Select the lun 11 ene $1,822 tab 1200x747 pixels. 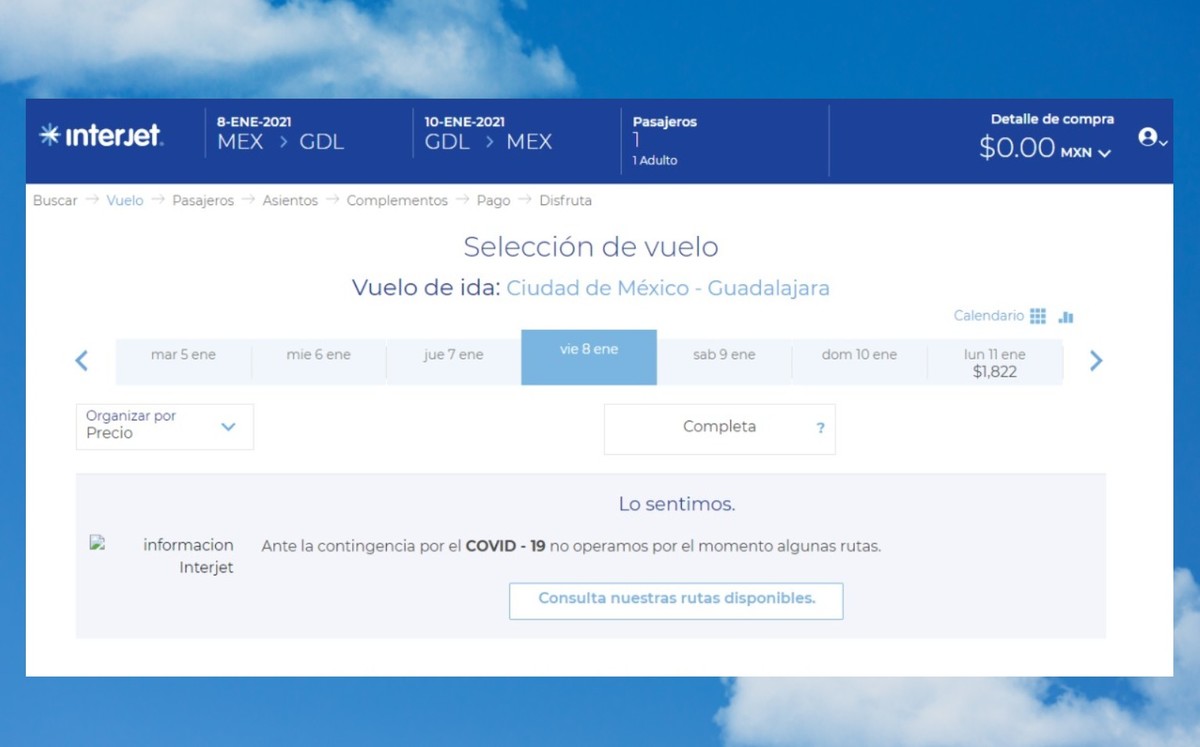[x=994, y=363]
